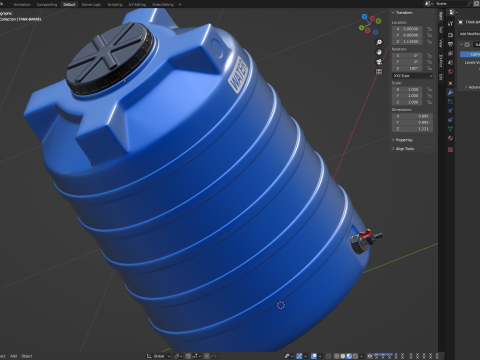Switch to the Scripting workspace tab

pos(115,4)
